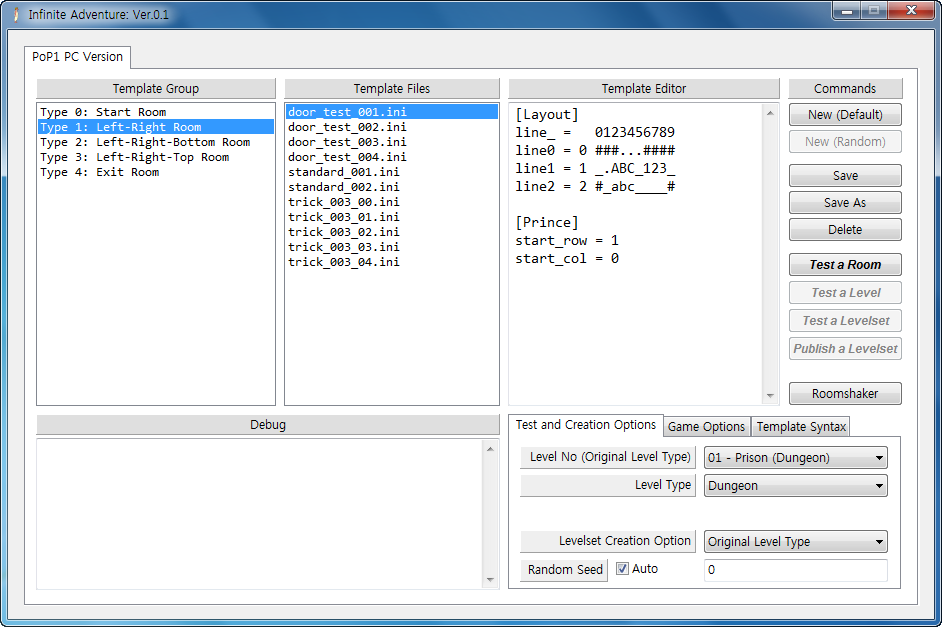The height and width of the screenshot is (627, 942).
Task: Select standard_002.ini file
Action: [x=392, y=187]
